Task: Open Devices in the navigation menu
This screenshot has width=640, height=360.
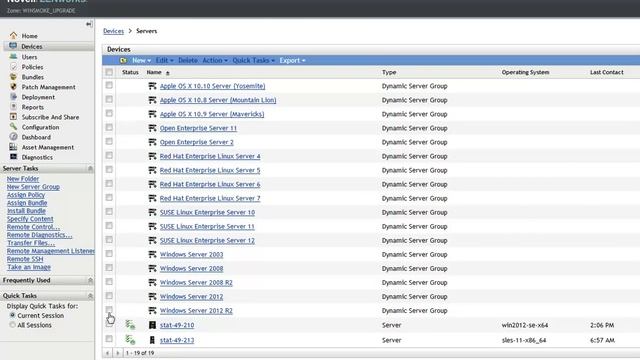Action: click(32, 47)
